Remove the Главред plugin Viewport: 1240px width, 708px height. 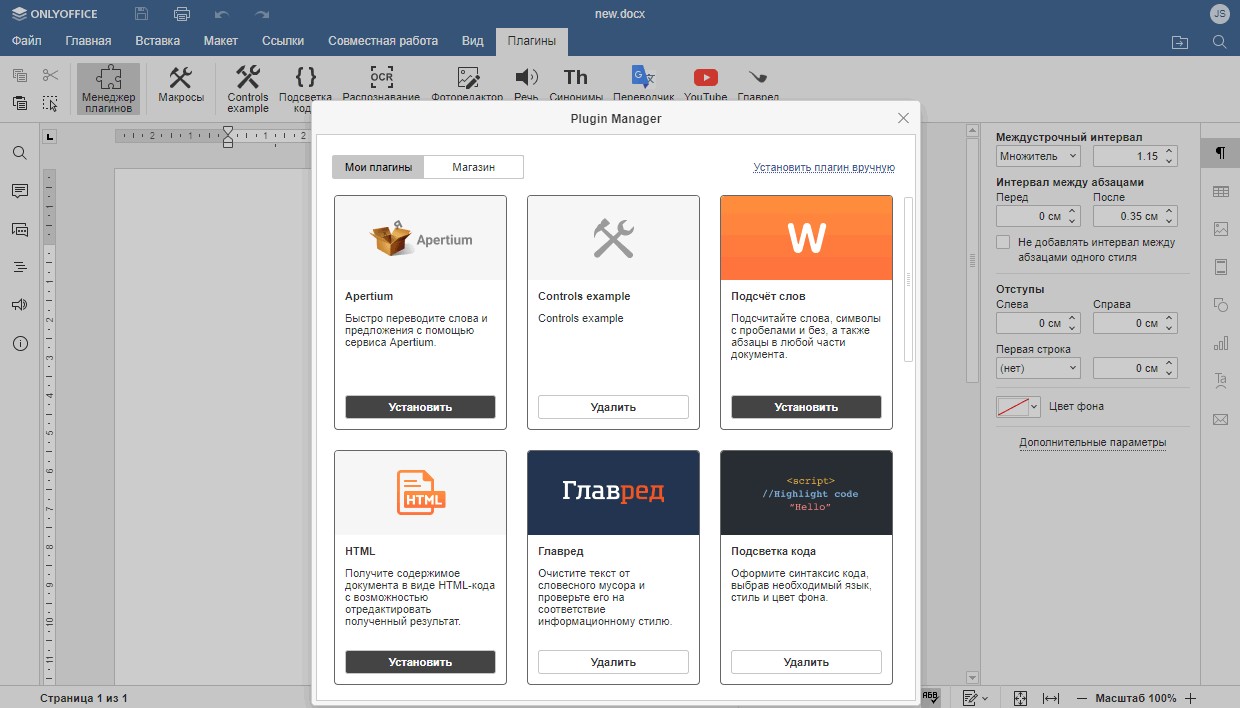pyautogui.click(x=613, y=662)
